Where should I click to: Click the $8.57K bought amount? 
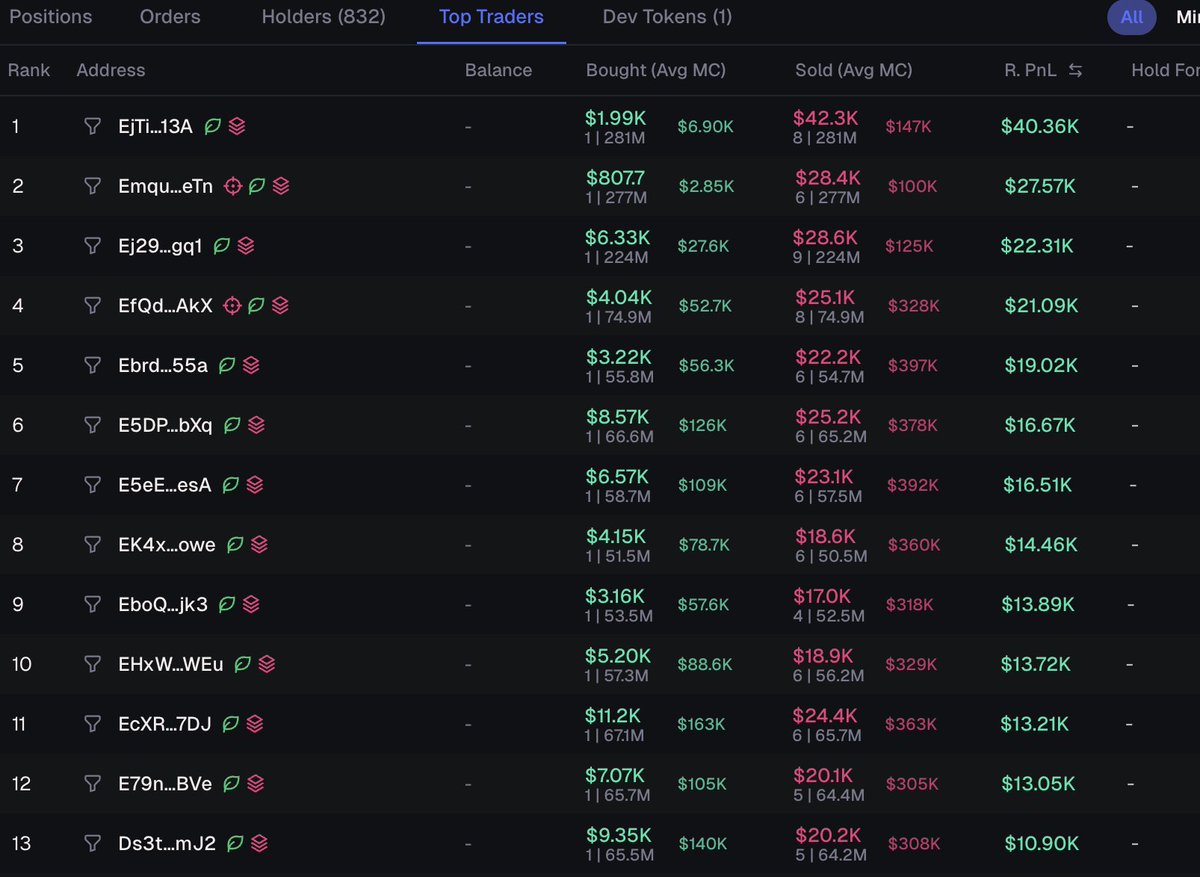pyautogui.click(x=617, y=417)
